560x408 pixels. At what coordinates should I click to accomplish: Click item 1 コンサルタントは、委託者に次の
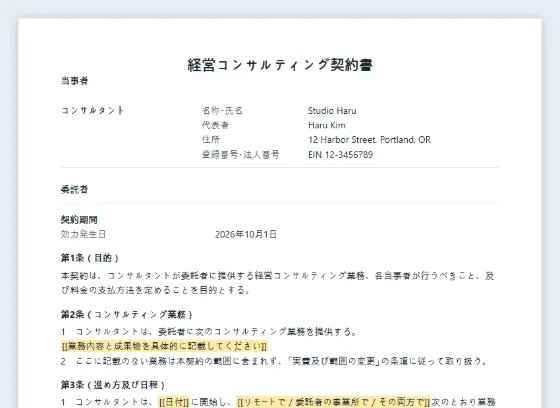(209, 332)
